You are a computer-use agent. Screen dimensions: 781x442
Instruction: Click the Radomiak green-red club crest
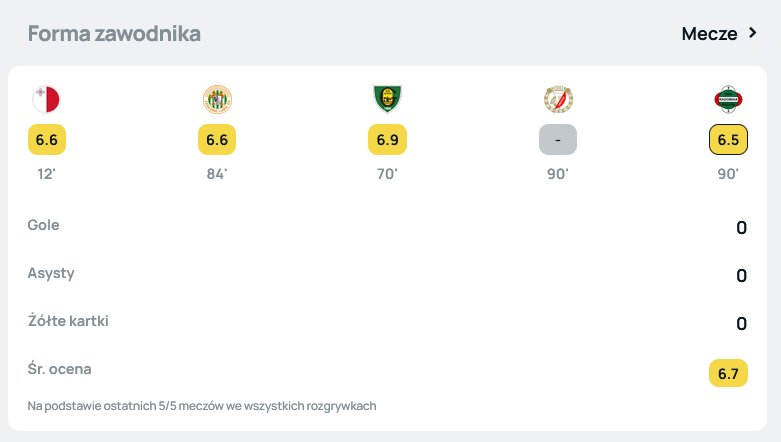727,99
